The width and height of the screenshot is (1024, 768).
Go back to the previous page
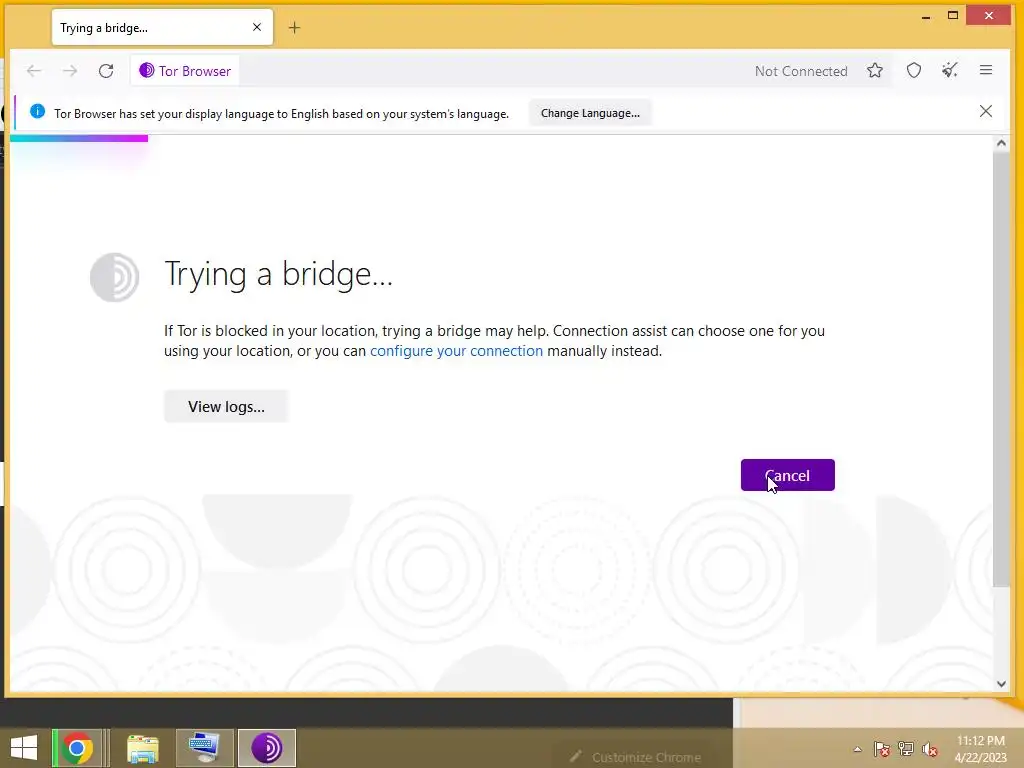(x=34, y=71)
